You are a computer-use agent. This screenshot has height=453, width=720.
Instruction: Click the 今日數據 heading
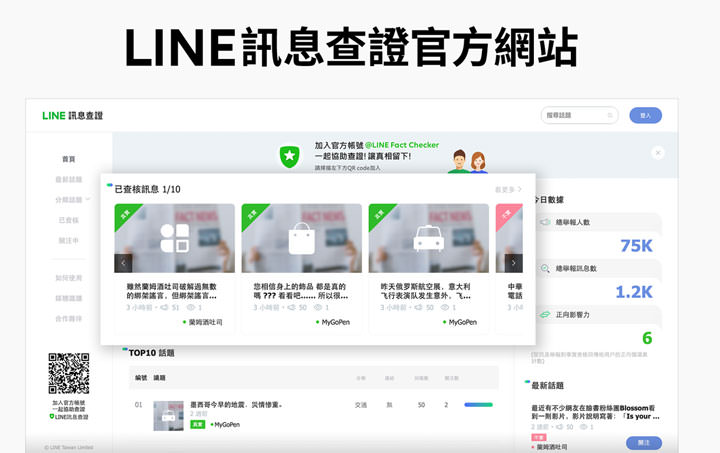click(x=548, y=200)
